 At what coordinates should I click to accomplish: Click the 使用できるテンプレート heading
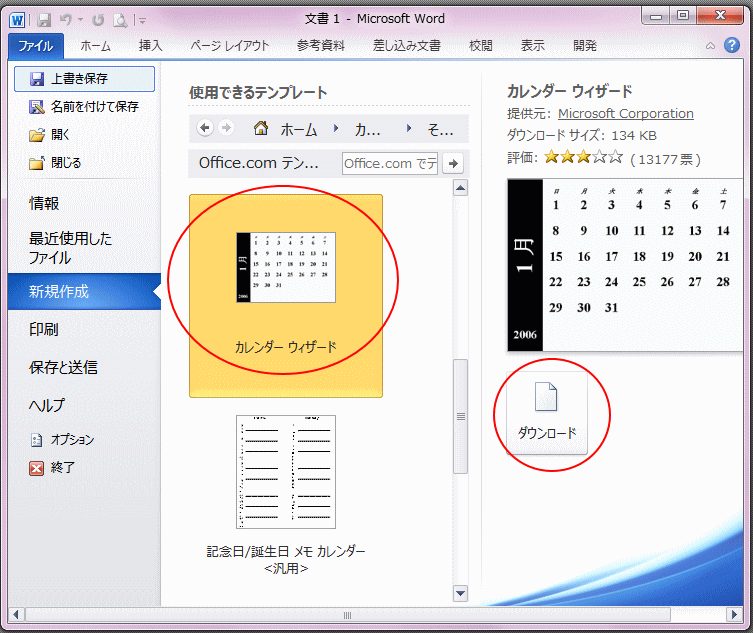pos(258,93)
